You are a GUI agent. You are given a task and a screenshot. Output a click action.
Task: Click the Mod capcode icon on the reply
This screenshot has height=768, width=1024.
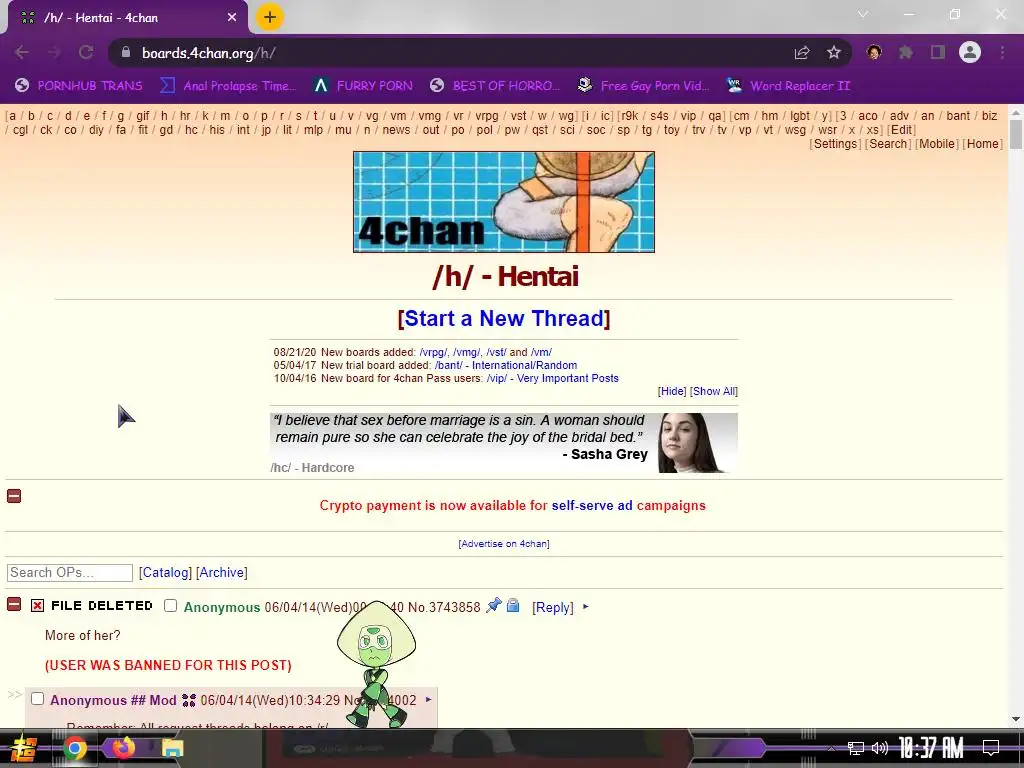click(x=189, y=700)
